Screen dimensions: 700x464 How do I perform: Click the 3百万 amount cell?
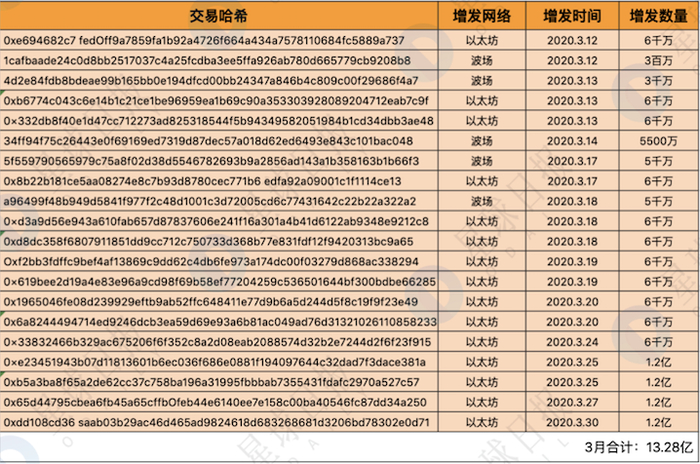click(658, 61)
